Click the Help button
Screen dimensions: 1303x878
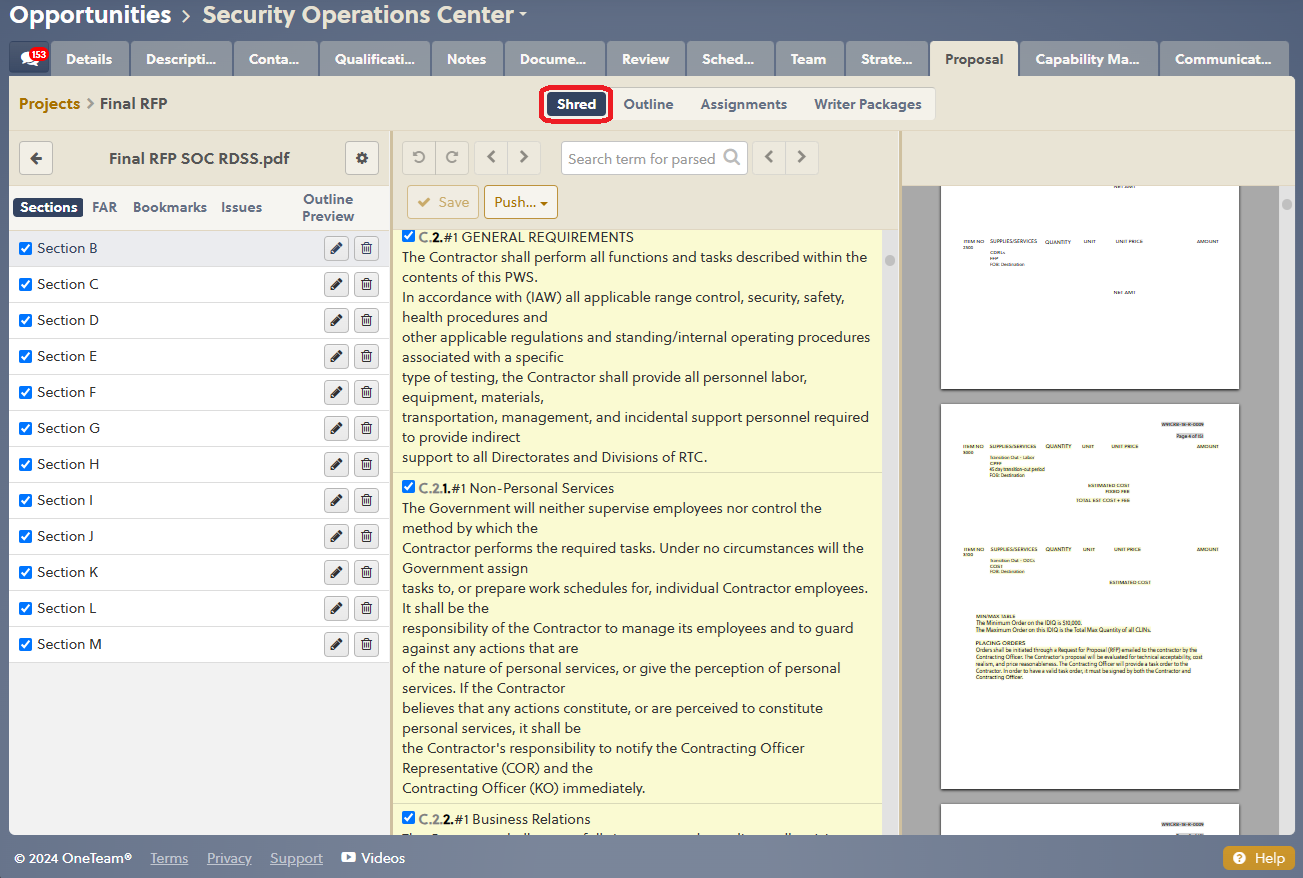click(1259, 858)
